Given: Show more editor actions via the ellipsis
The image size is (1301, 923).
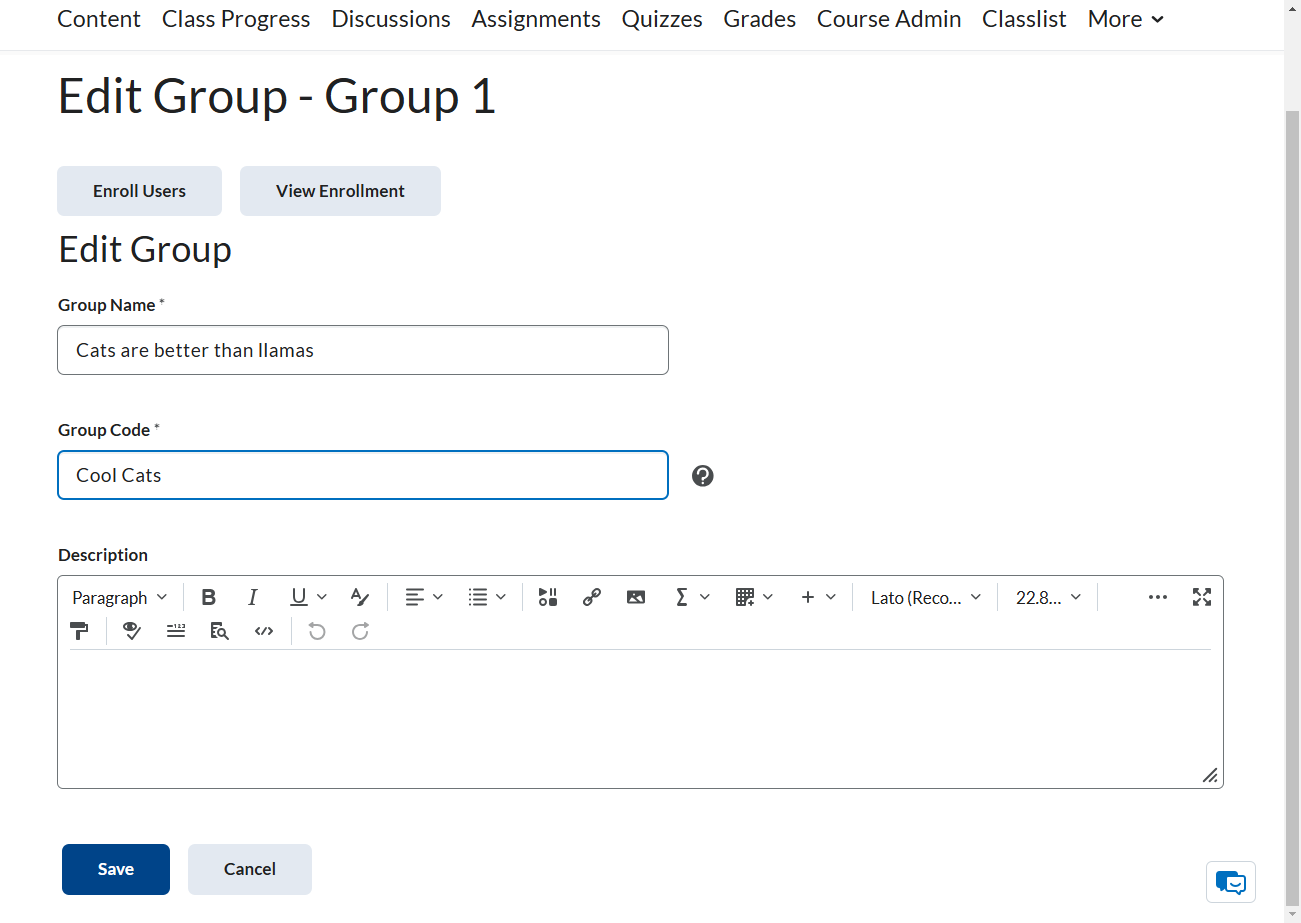Looking at the screenshot, I should (1158, 597).
